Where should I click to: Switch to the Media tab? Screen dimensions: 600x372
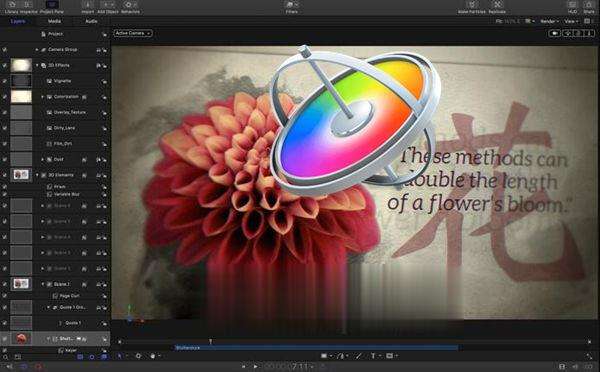(x=54, y=21)
